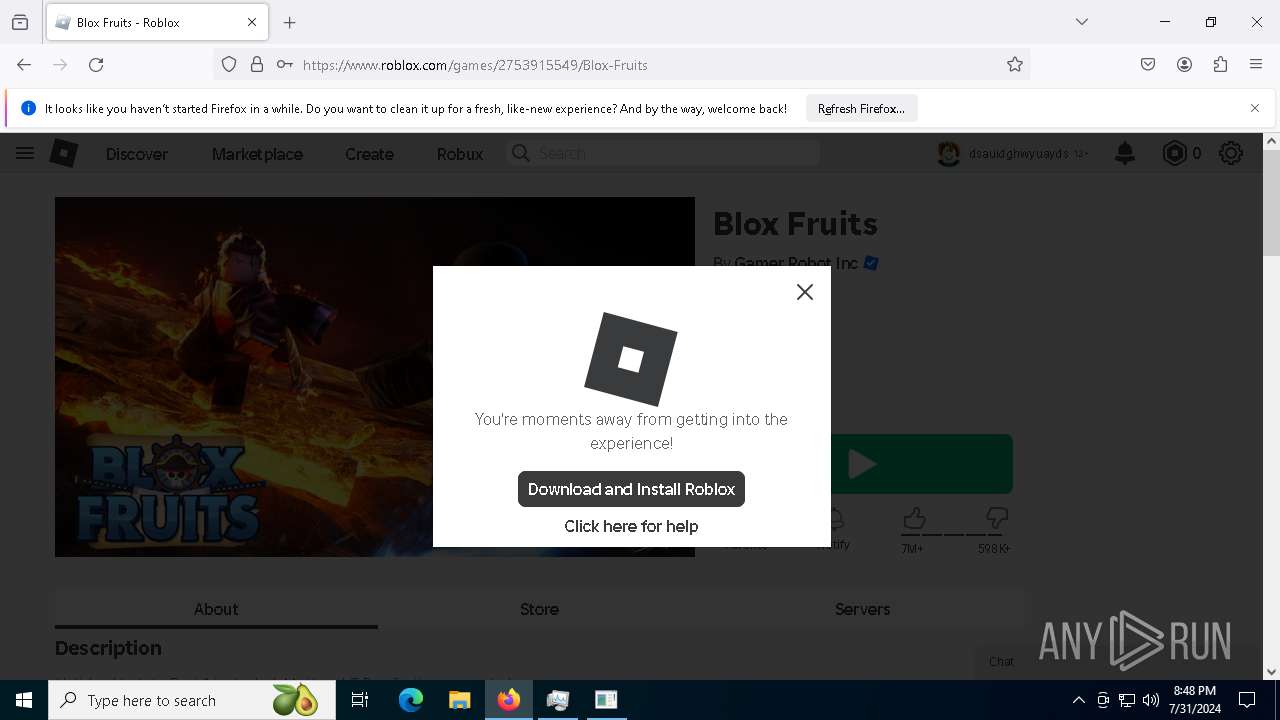Viewport: 1280px width, 720px height.
Task: Dislike the game with thumbs down
Action: click(x=997, y=518)
